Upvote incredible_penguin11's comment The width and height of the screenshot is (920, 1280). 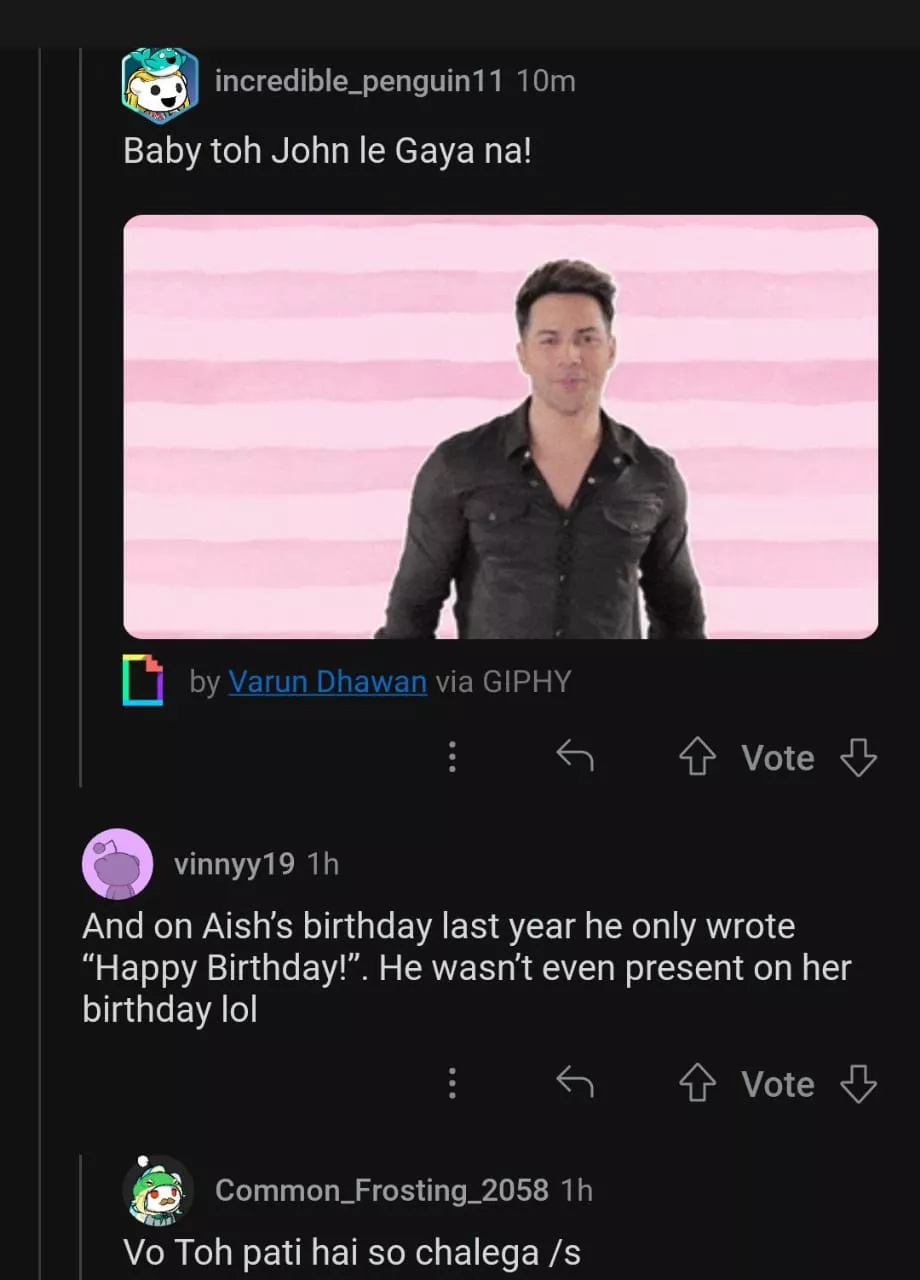tap(697, 758)
